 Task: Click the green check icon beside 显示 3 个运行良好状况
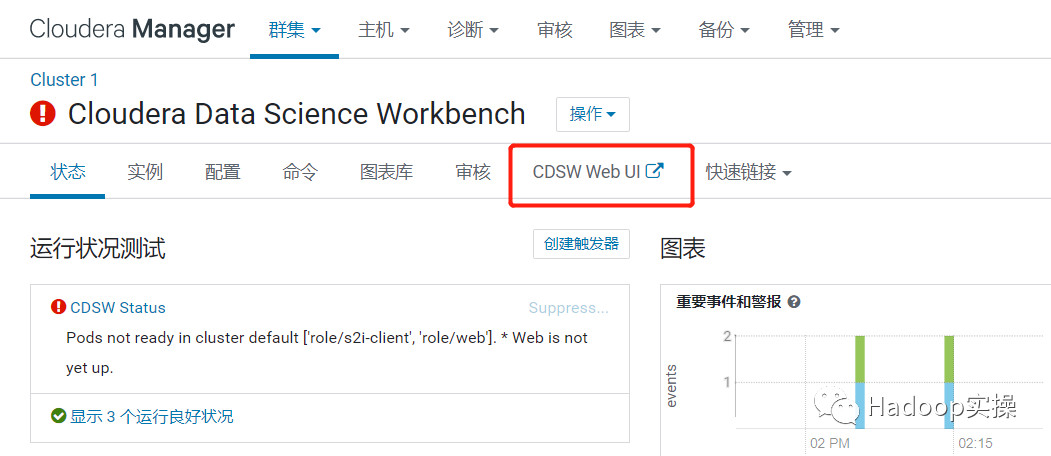[x=59, y=416]
